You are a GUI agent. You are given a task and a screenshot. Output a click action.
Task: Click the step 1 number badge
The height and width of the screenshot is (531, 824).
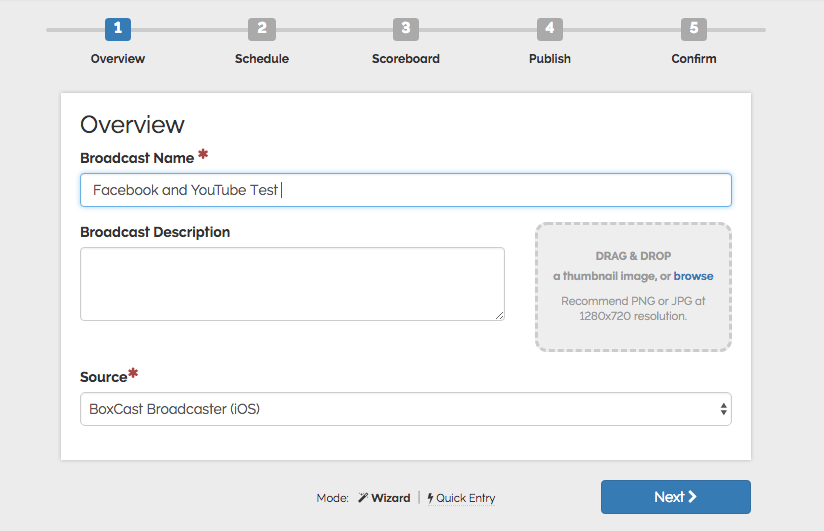pyautogui.click(x=118, y=29)
